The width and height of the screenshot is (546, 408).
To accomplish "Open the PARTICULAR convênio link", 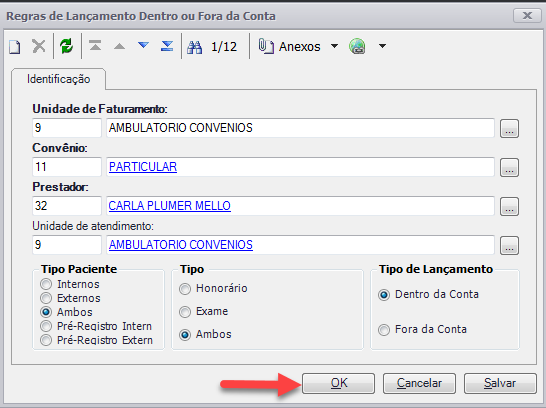I will 143,167.
